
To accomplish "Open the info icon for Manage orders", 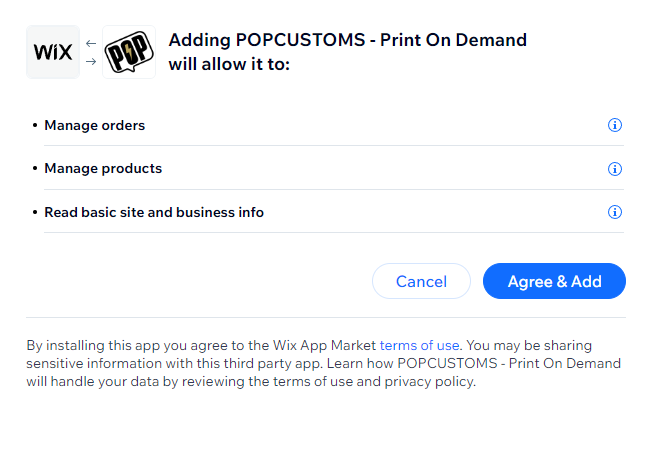I will click(x=615, y=125).
